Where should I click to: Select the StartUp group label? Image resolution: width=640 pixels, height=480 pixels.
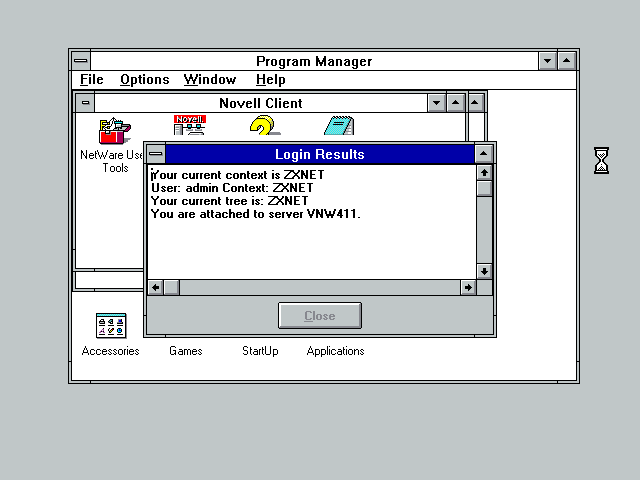260,351
